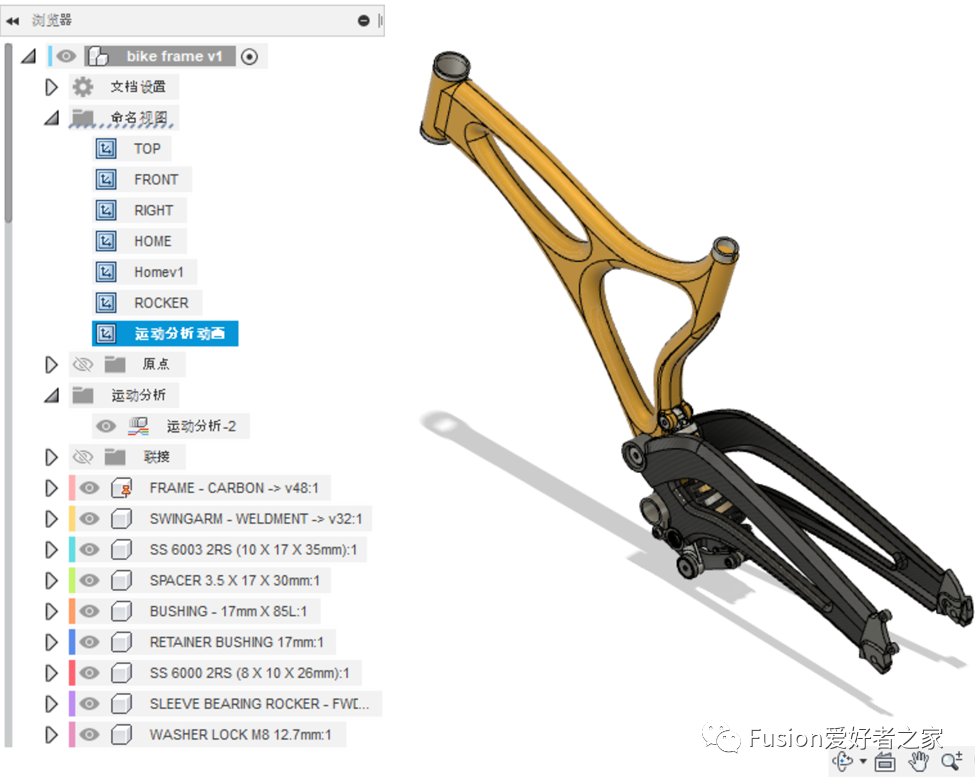The image size is (975, 781).
Task: Hide SS 6003 2RS via eye icon
Action: (90, 550)
